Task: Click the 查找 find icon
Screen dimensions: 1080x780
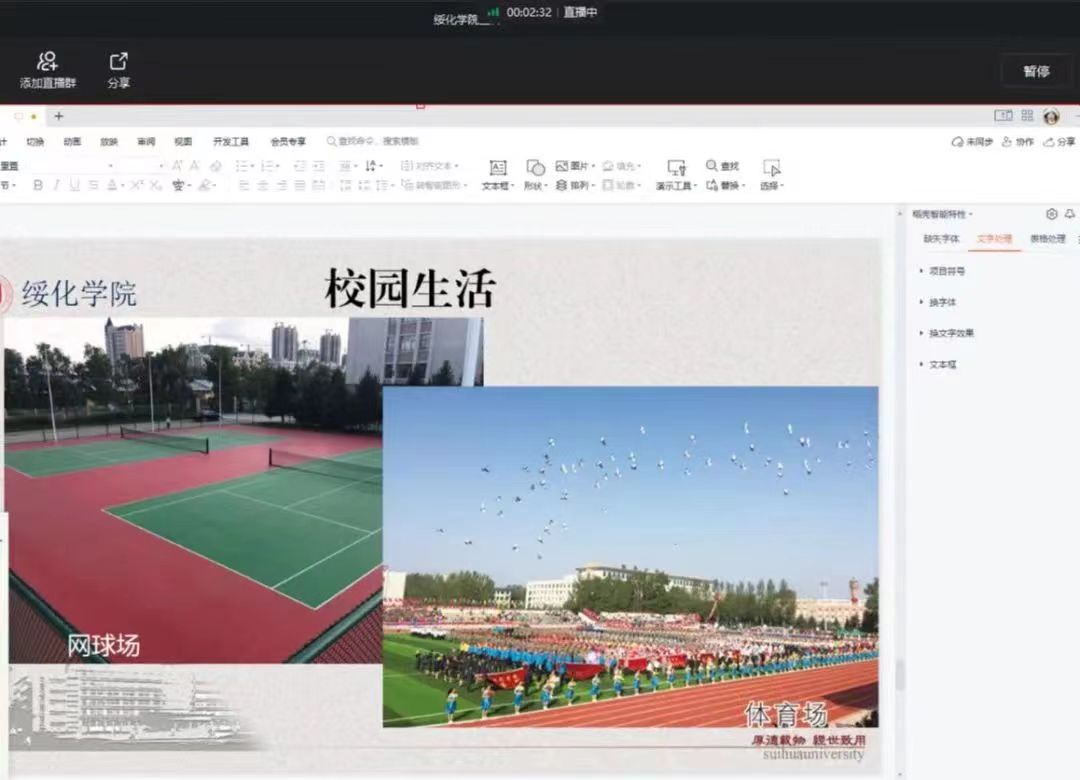Action: (712, 166)
